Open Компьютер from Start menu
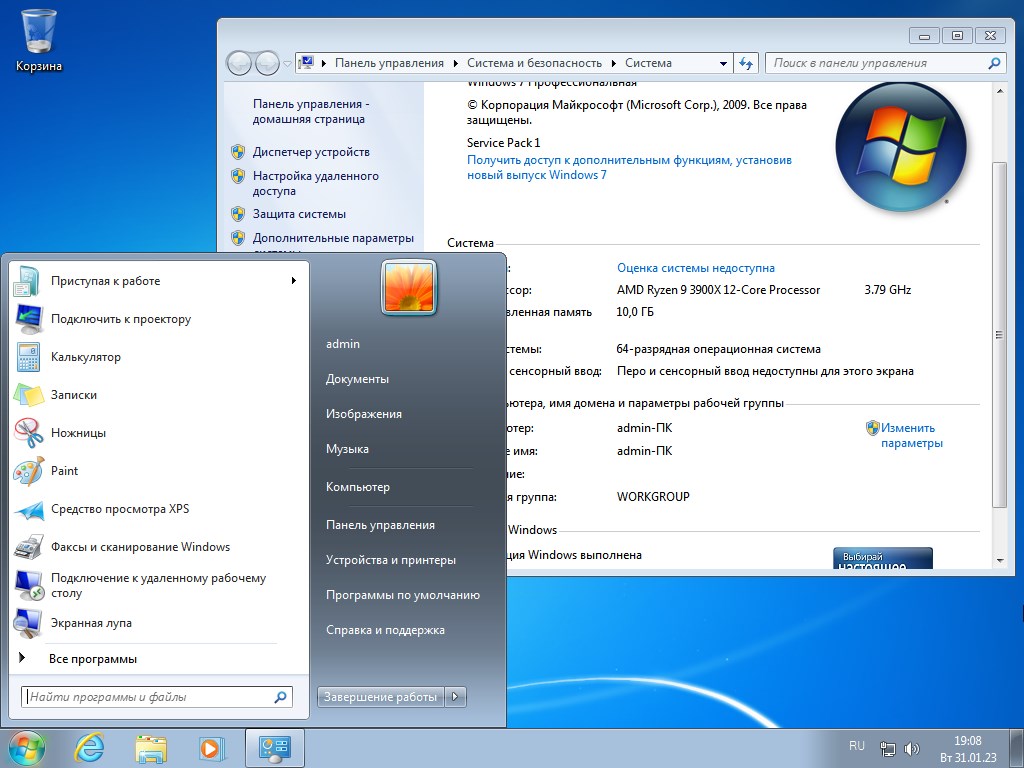 [x=358, y=487]
